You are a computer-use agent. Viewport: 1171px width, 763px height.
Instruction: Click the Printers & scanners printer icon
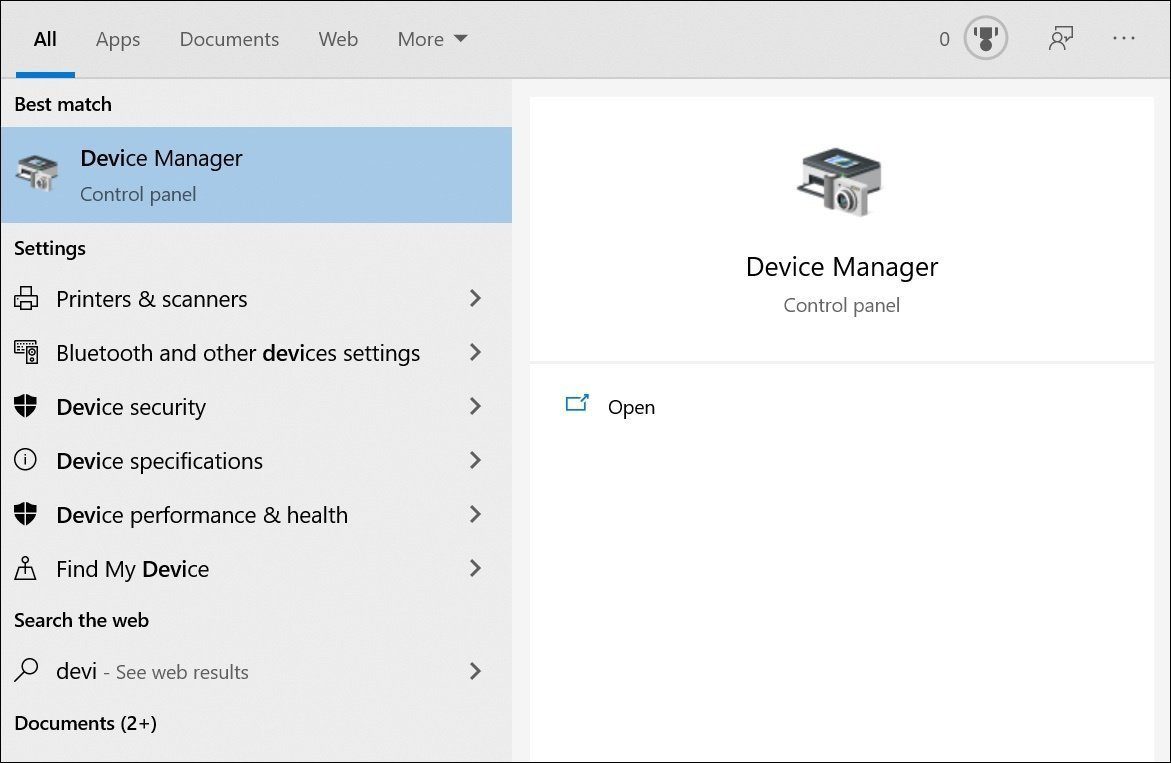pos(26,299)
